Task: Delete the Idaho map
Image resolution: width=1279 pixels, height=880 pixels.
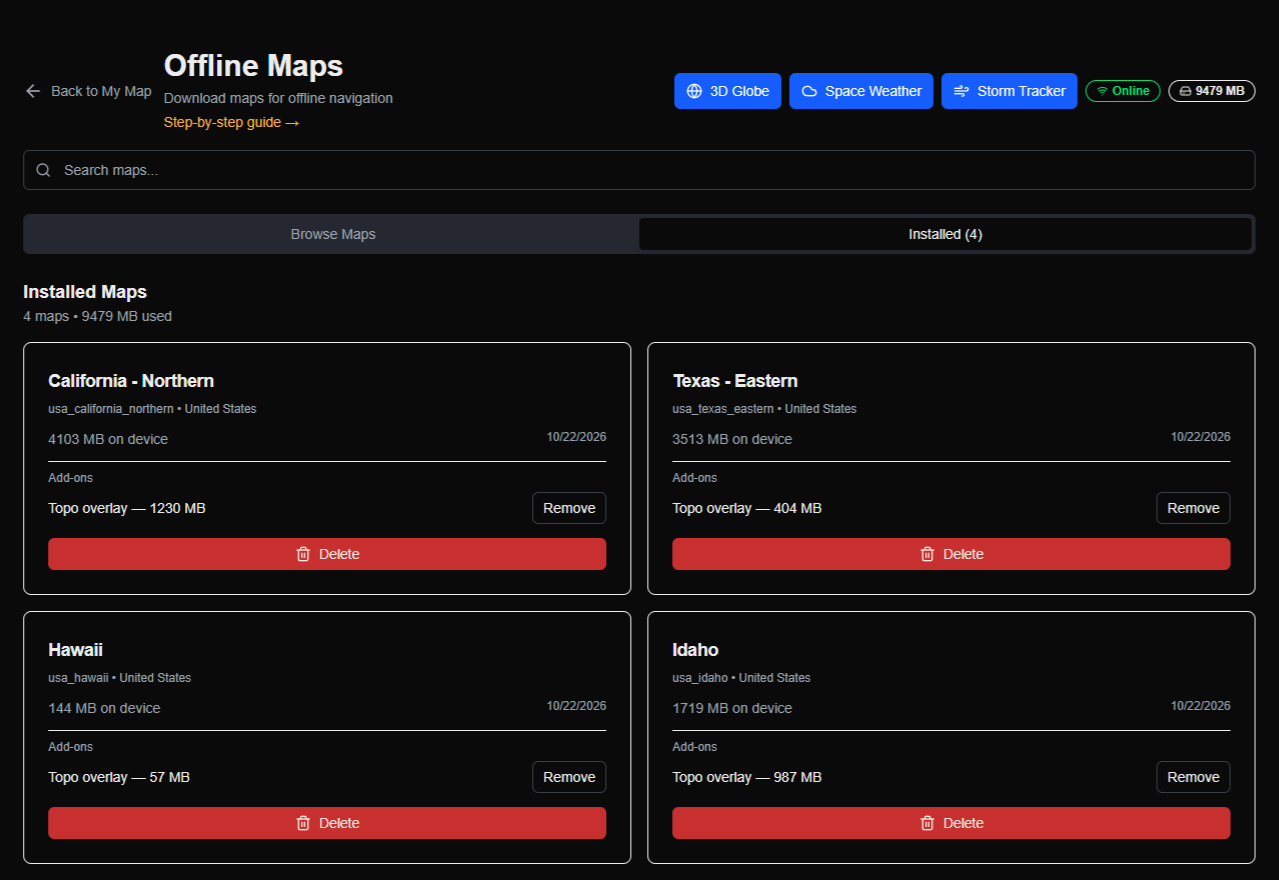Action: pos(951,823)
